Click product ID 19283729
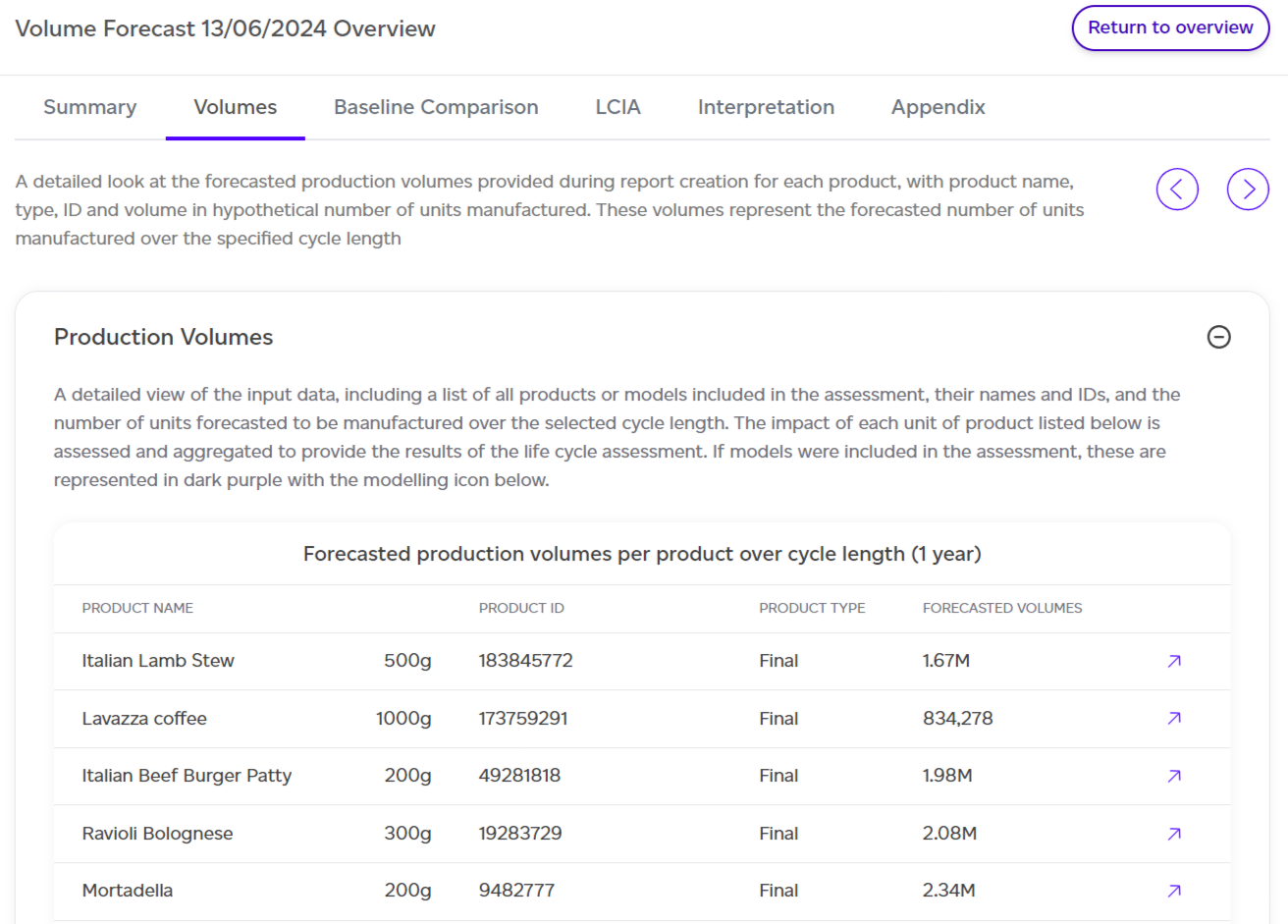 pos(520,834)
